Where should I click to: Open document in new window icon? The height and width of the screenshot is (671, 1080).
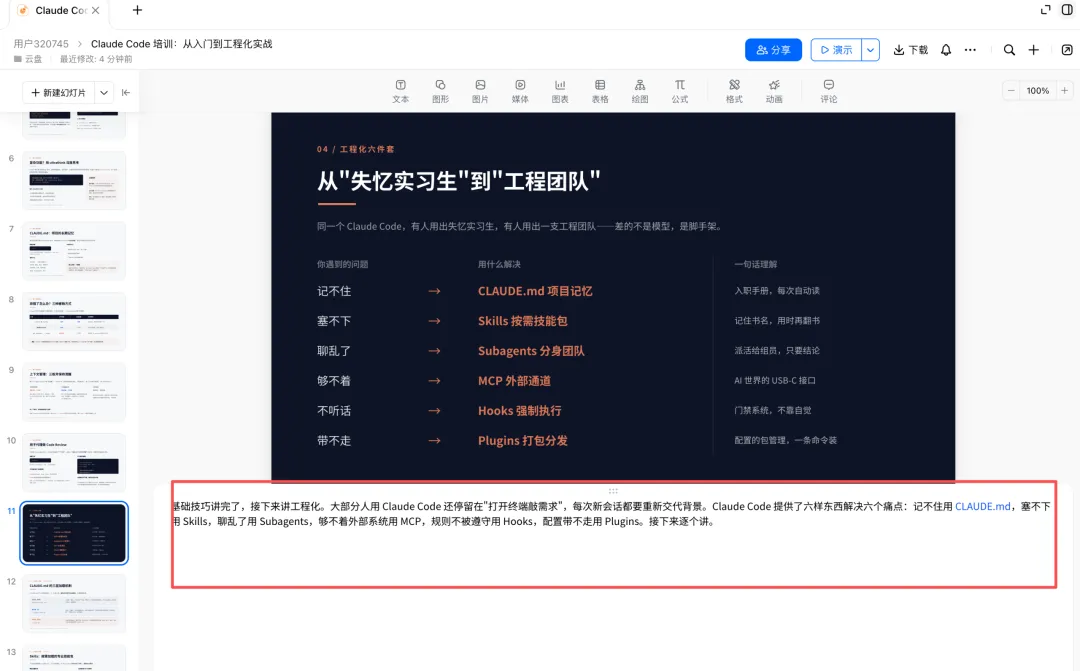coord(1067,50)
